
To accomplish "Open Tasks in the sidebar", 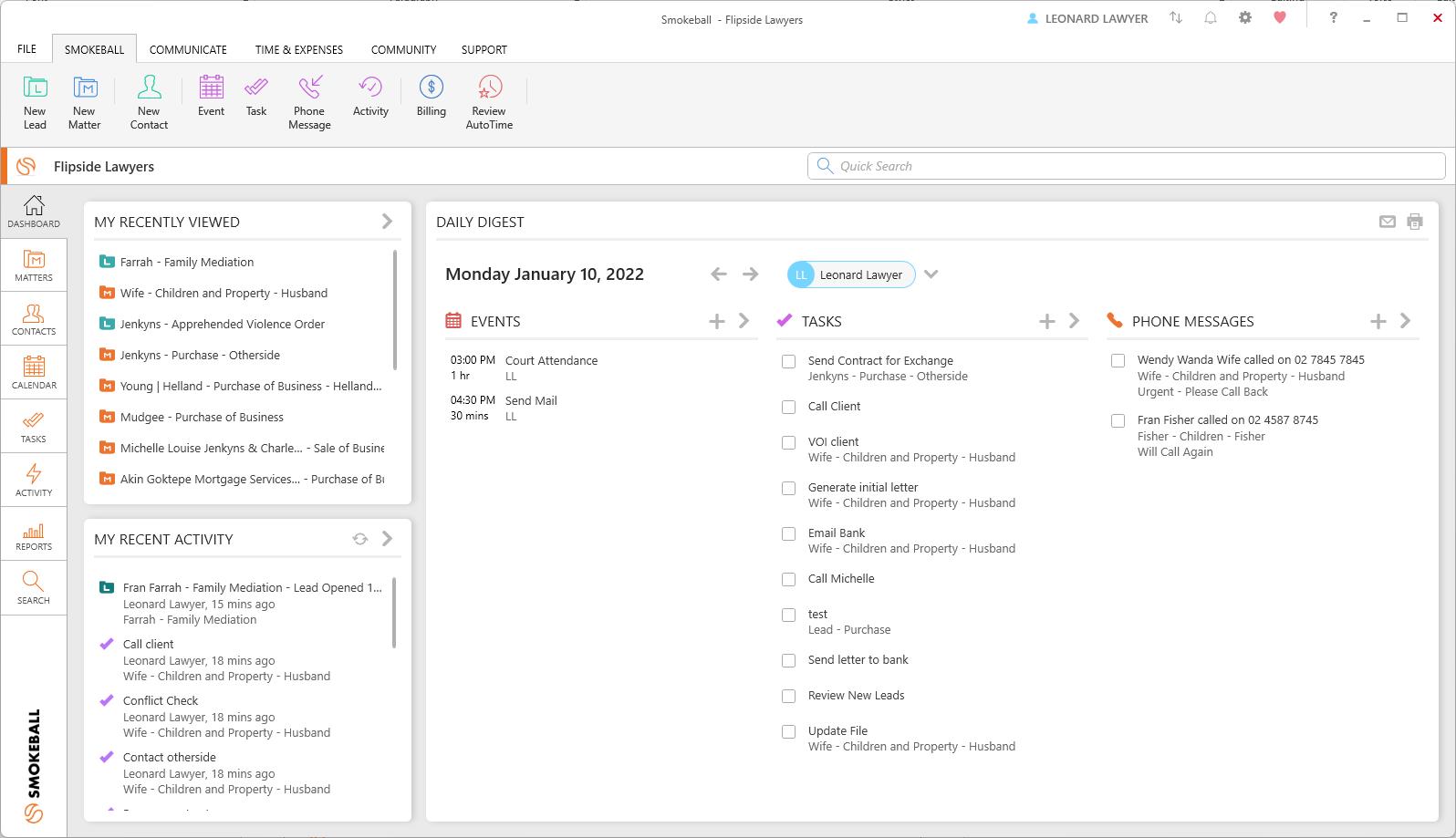I will [x=34, y=427].
